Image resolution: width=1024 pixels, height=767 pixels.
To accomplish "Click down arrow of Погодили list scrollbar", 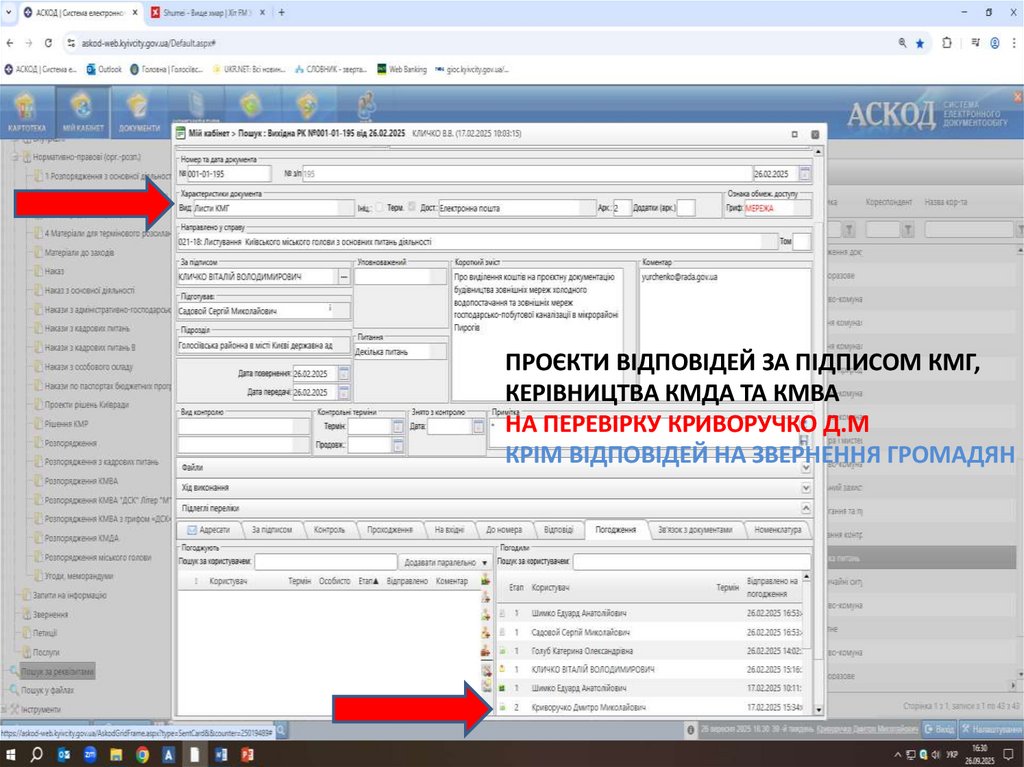I will (818, 710).
